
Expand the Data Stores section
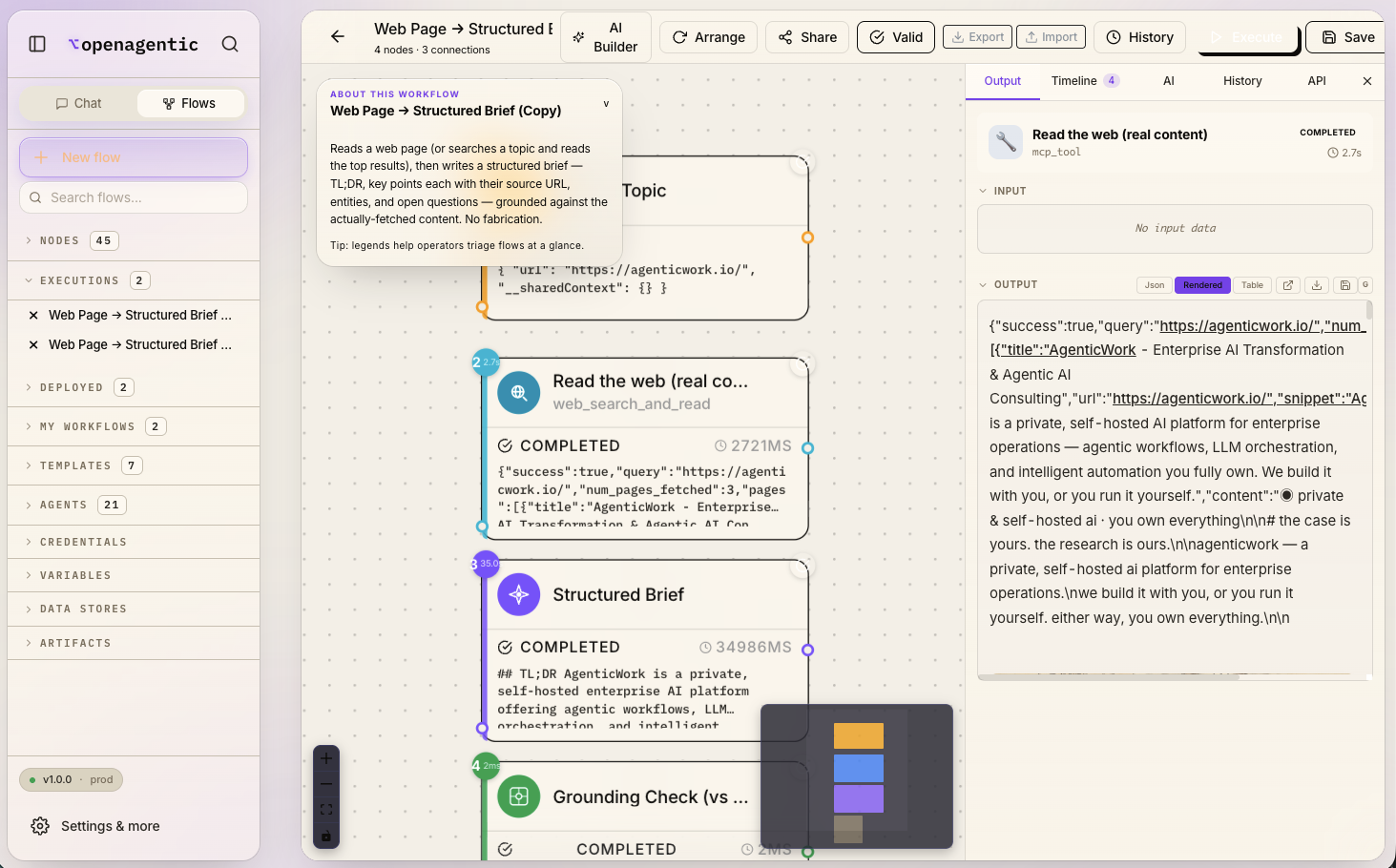point(134,609)
